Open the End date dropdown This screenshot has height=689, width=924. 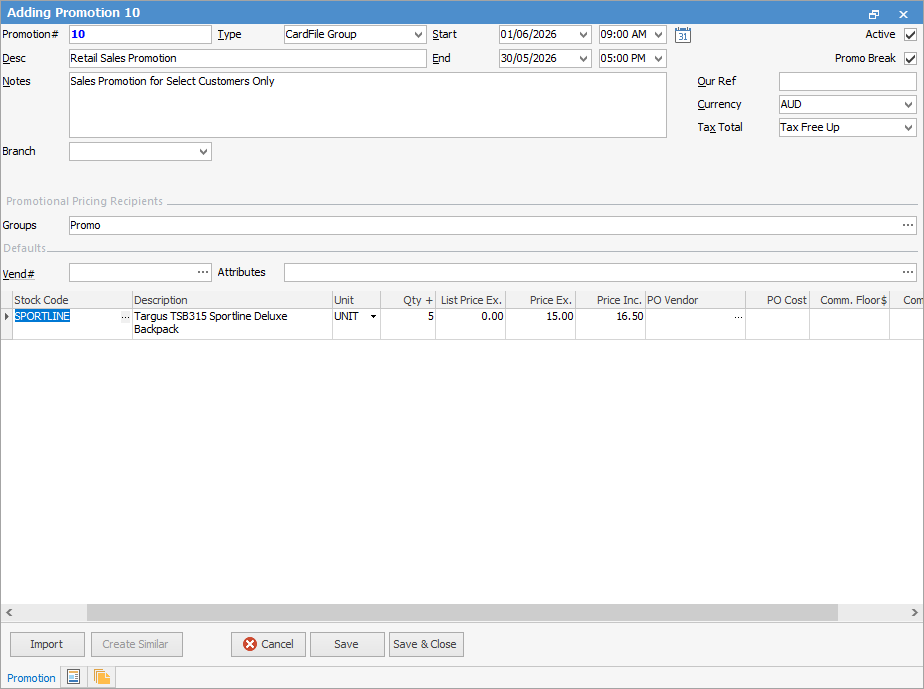(x=583, y=58)
